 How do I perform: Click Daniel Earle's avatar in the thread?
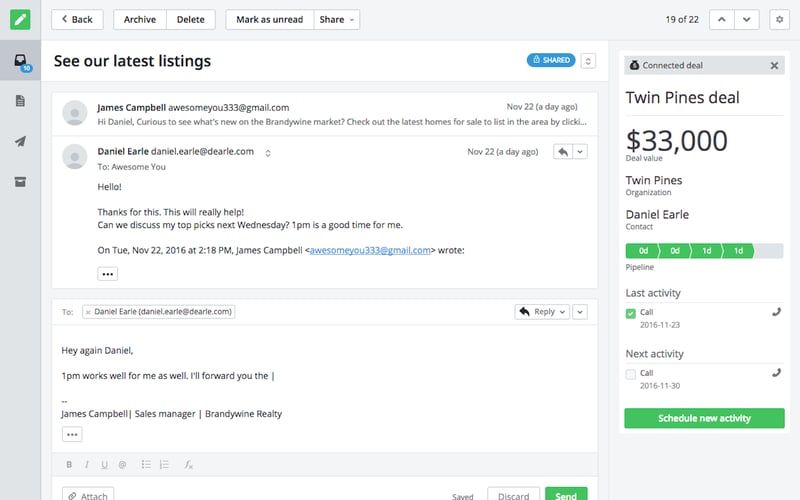[74, 157]
